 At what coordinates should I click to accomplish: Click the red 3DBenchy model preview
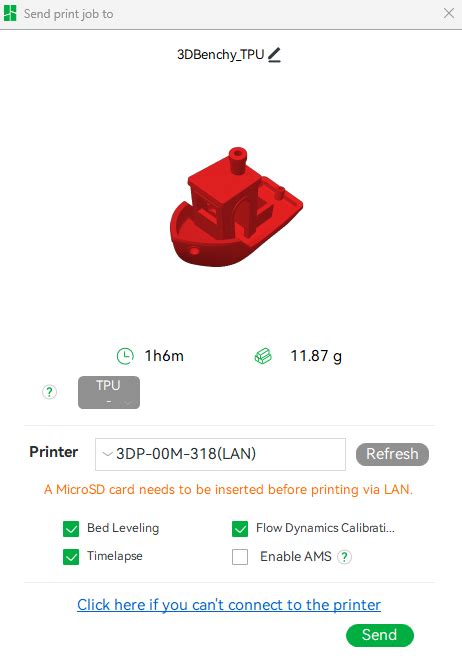click(236, 207)
